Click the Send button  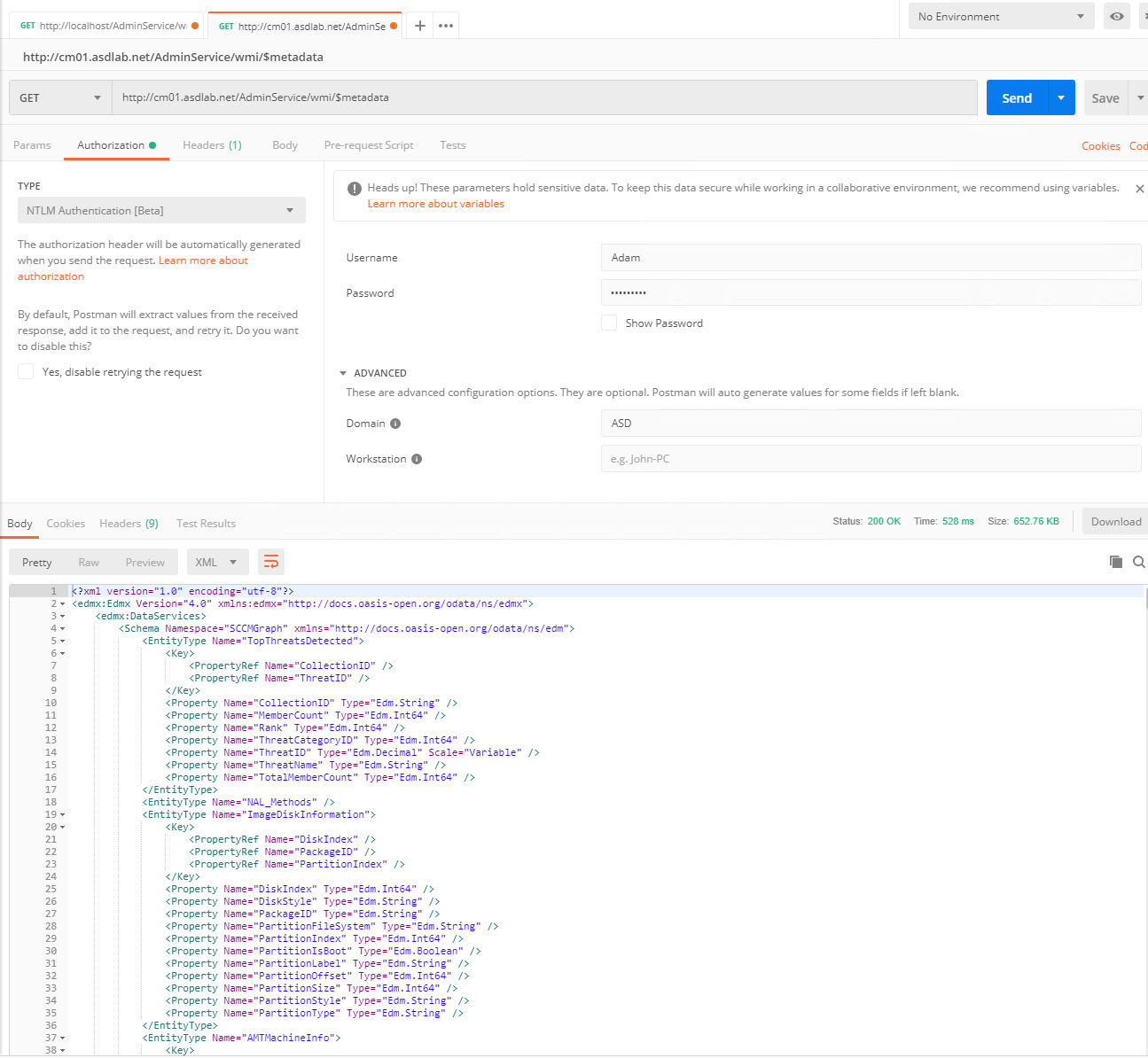point(1017,97)
